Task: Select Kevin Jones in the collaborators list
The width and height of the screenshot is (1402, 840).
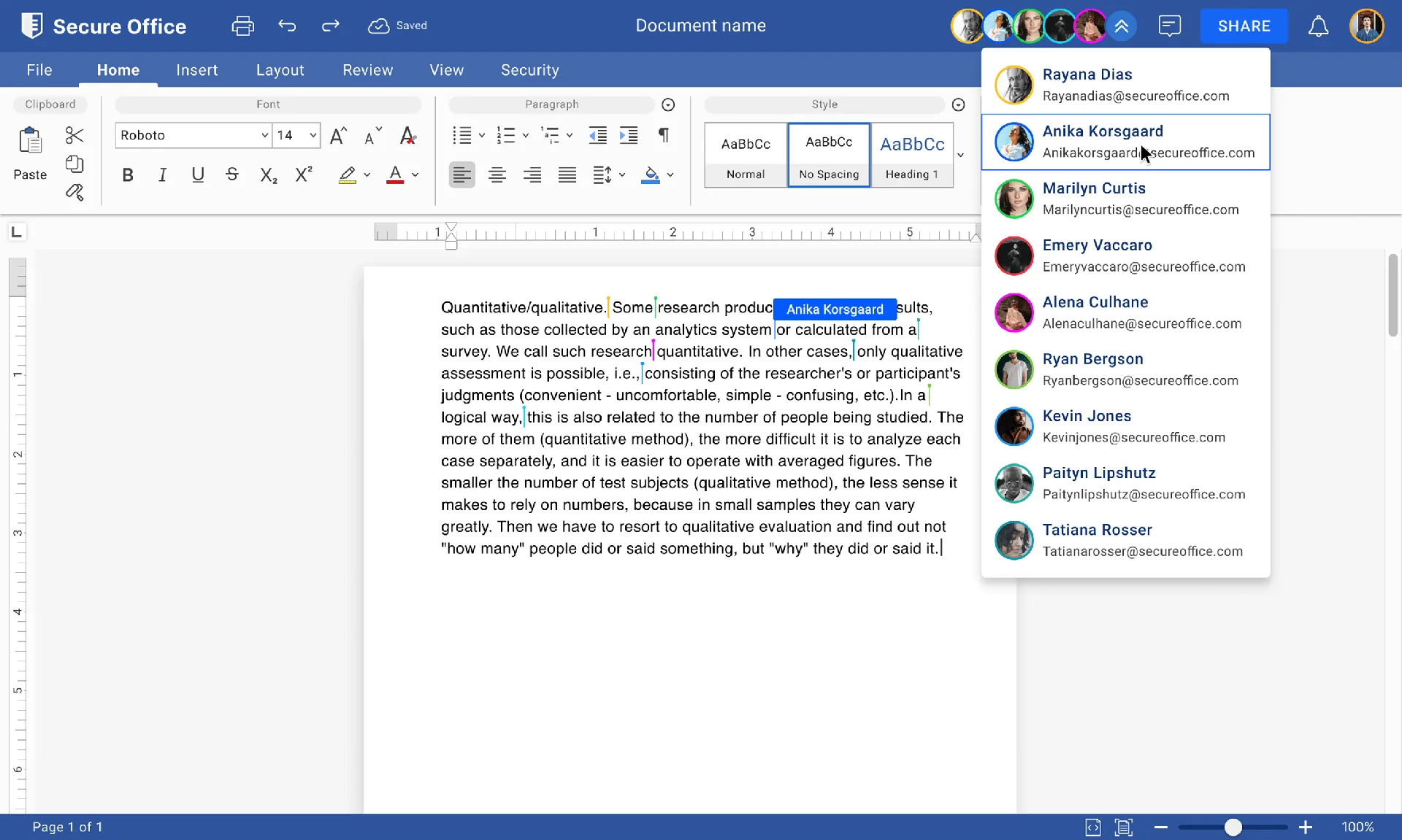Action: 1126,426
